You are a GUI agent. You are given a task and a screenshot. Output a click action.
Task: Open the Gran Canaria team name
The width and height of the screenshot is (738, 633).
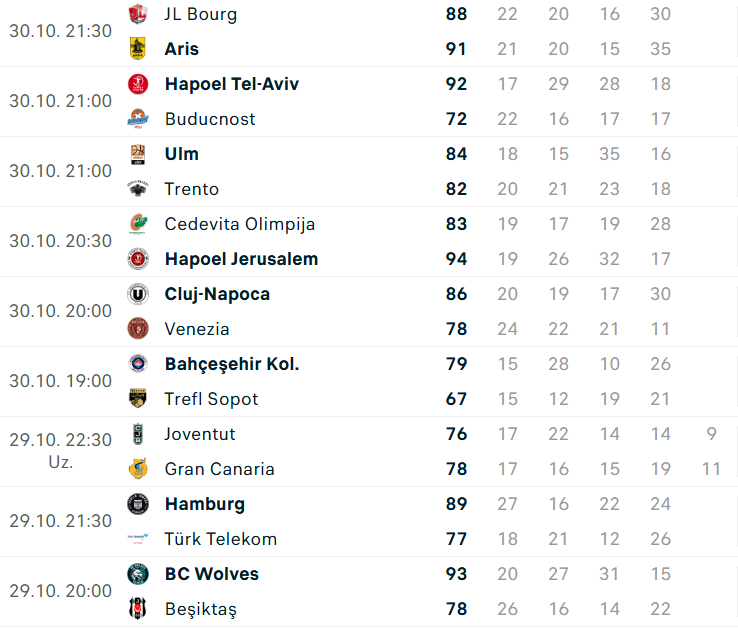[219, 469]
